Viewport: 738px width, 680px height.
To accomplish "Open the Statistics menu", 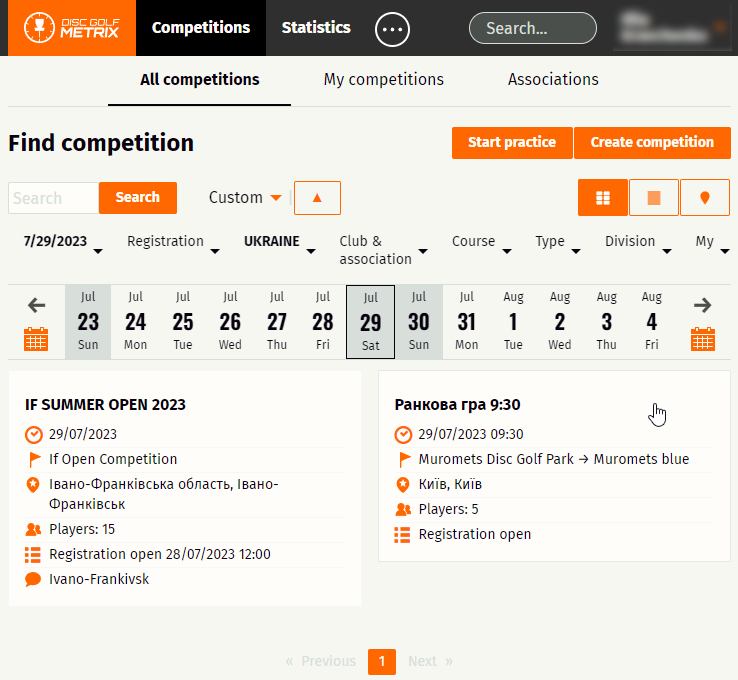I will tap(316, 28).
